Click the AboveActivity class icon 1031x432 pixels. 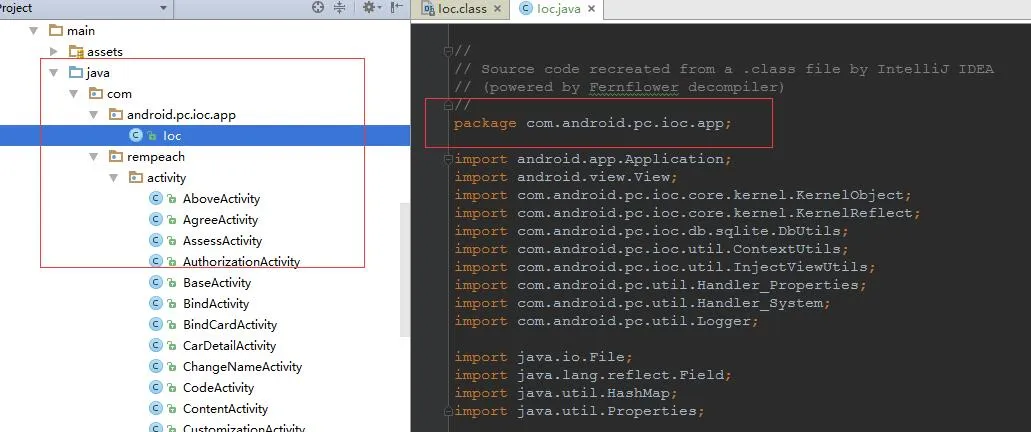click(x=156, y=199)
